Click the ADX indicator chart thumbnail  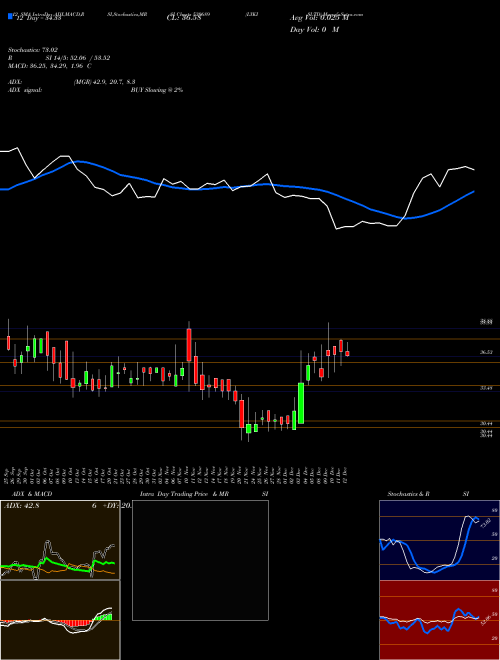[x=60, y=540]
